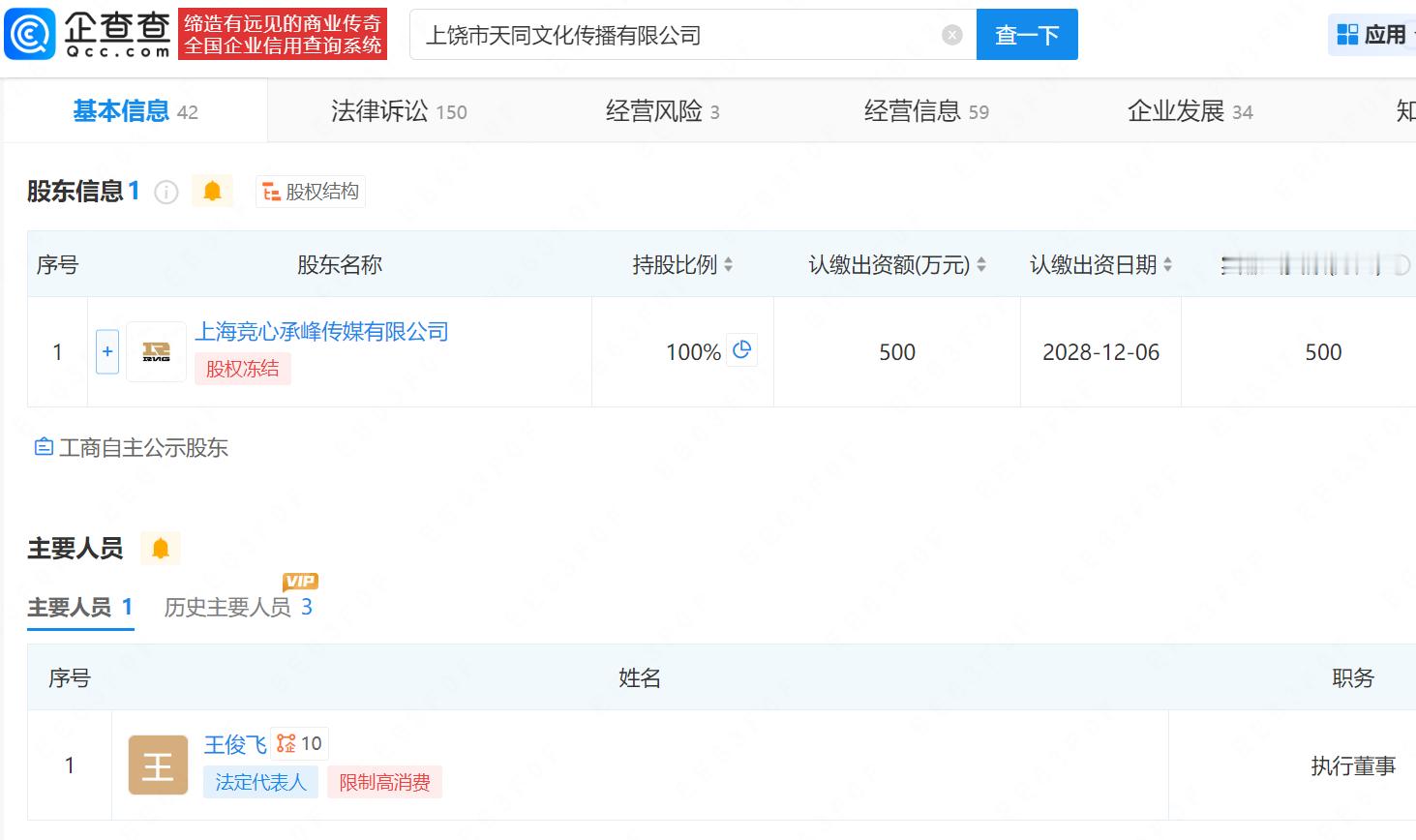Sort the 认缴出资日期 column
Screen dimensions: 1416x840
[1168, 264]
